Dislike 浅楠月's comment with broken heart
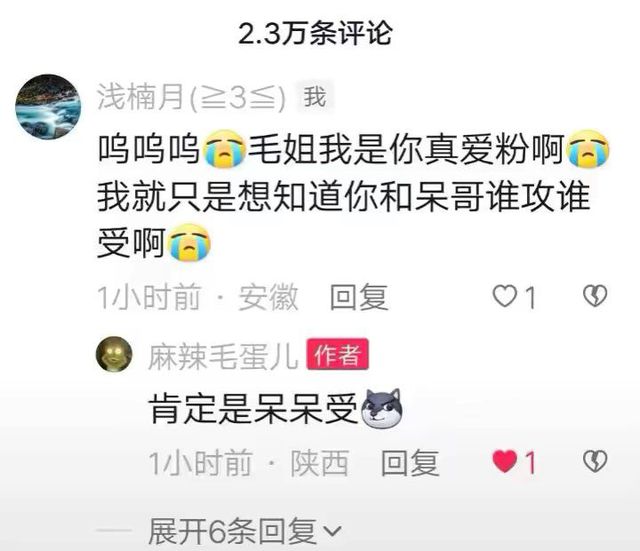Viewport: 640px width, 551px height. pyautogui.click(x=595, y=296)
